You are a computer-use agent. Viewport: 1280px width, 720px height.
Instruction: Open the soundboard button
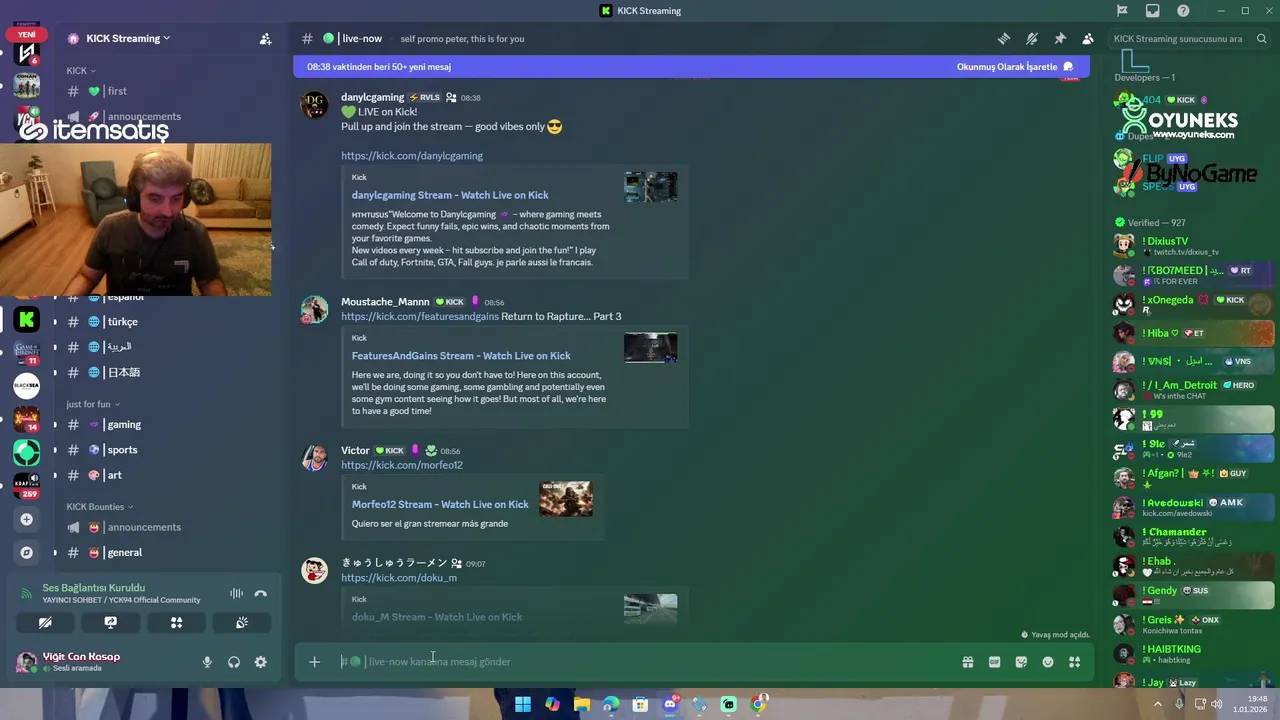click(x=242, y=622)
